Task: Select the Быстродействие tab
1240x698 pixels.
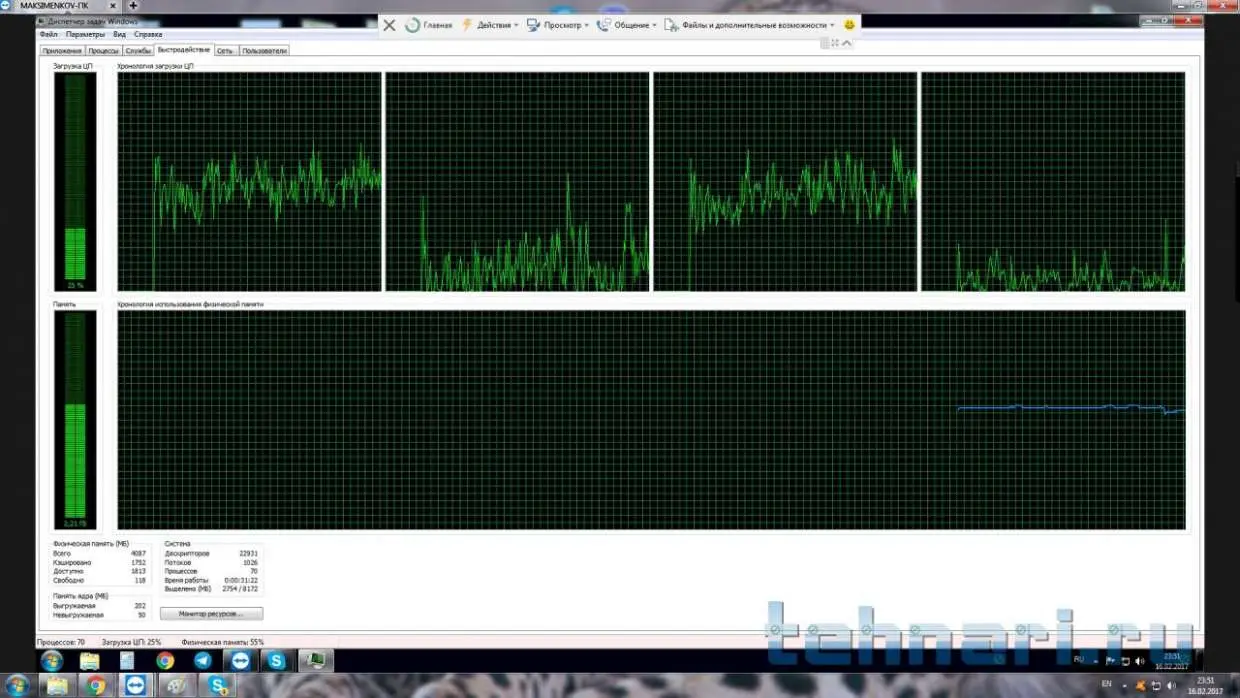Action: click(184, 49)
